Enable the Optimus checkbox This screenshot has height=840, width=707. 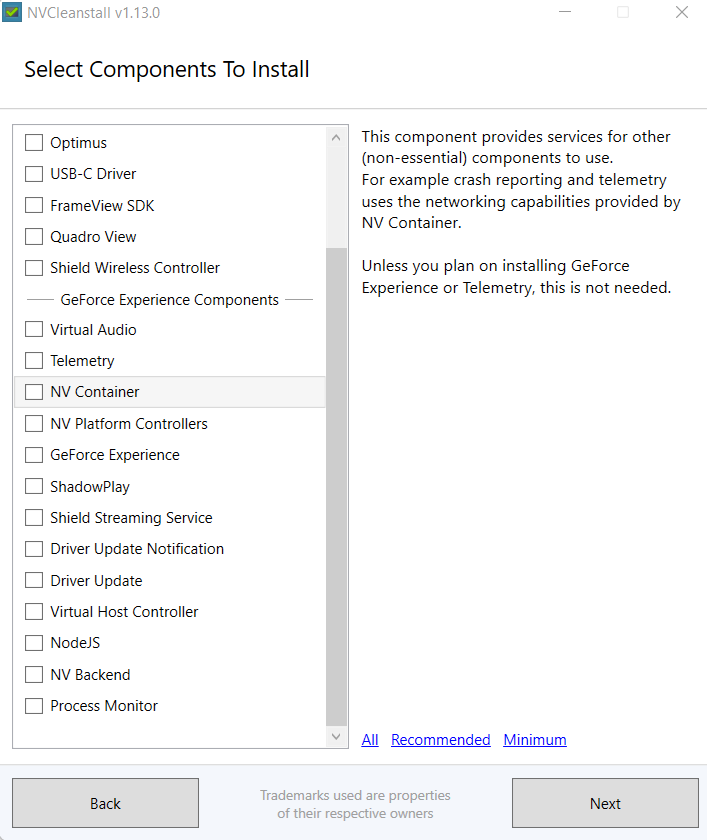34,143
